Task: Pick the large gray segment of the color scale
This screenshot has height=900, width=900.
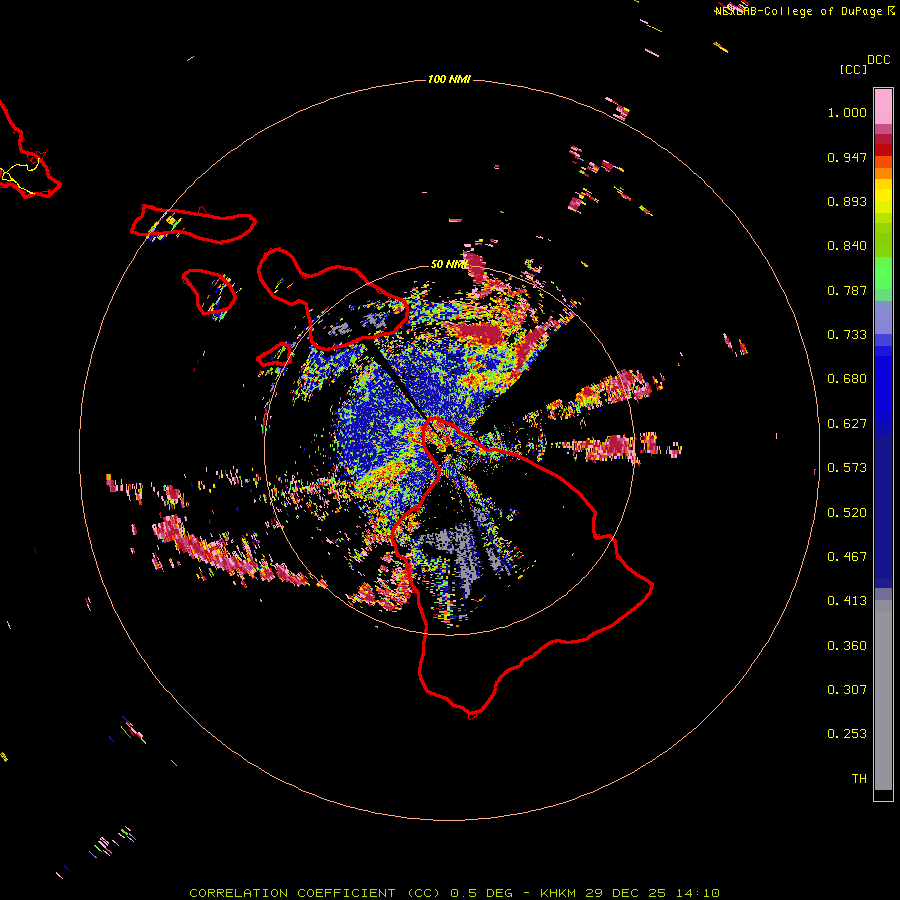Action: [883, 695]
